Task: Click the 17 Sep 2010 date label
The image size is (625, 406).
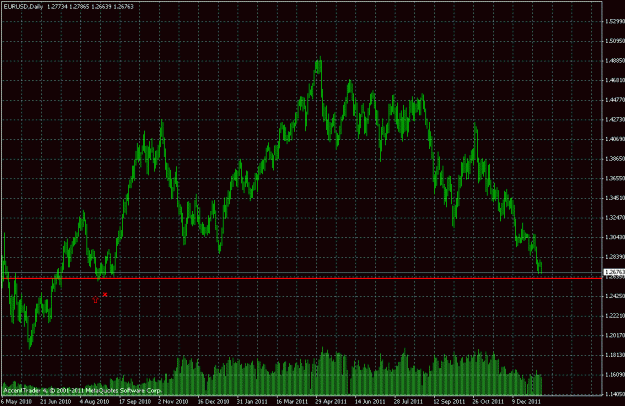Action: 135,401
